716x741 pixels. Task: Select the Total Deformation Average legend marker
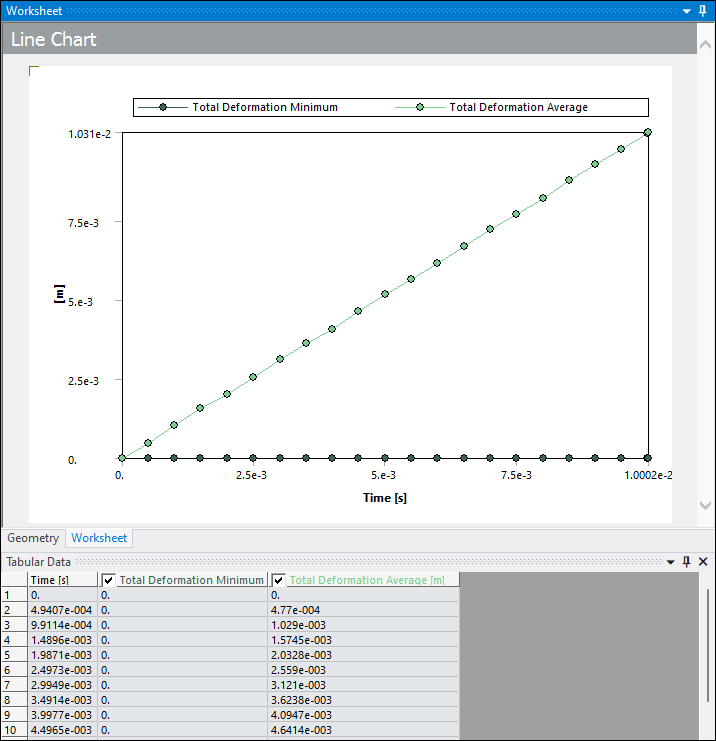pos(420,107)
